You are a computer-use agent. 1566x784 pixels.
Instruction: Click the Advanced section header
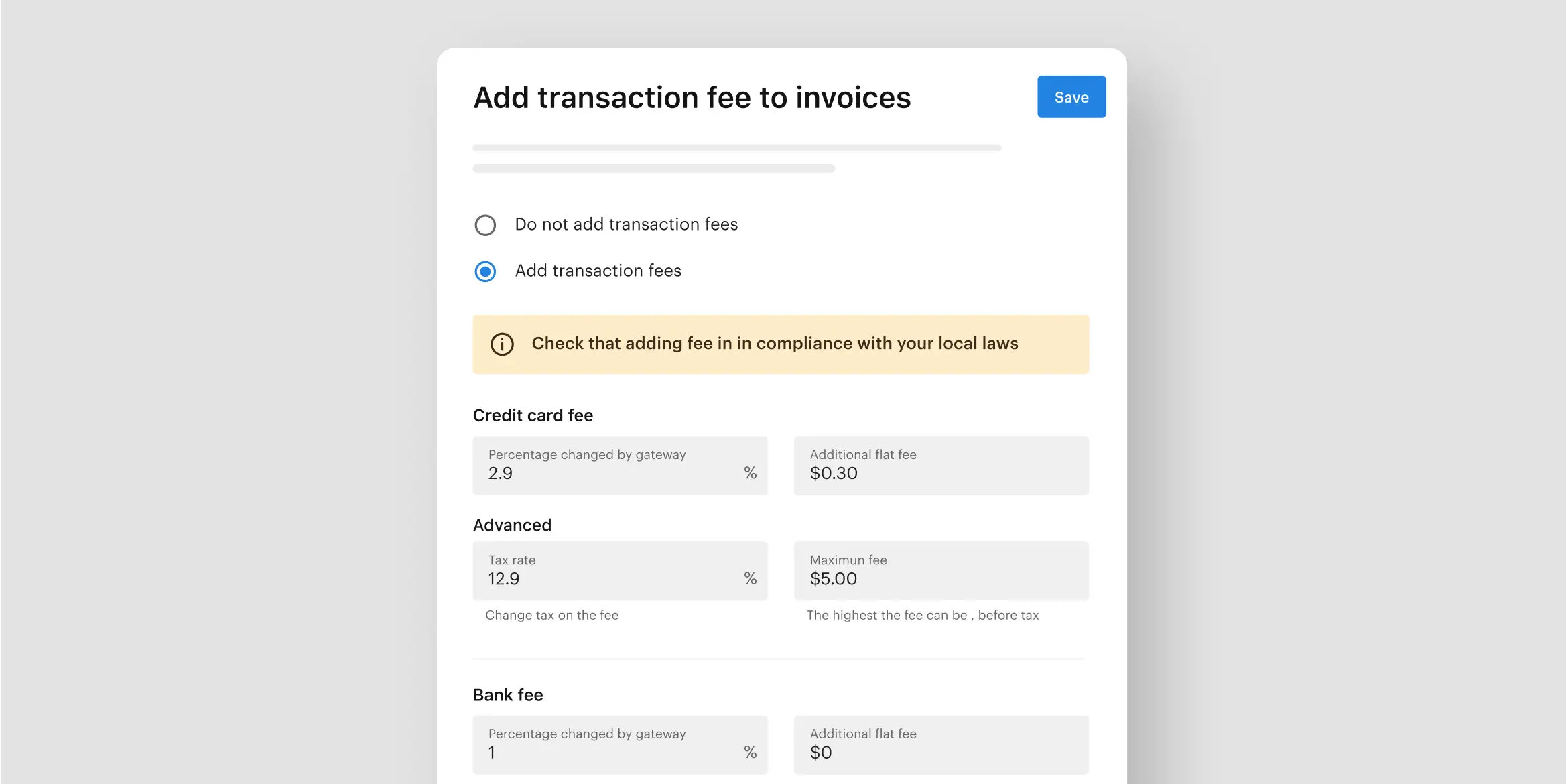tap(512, 524)
